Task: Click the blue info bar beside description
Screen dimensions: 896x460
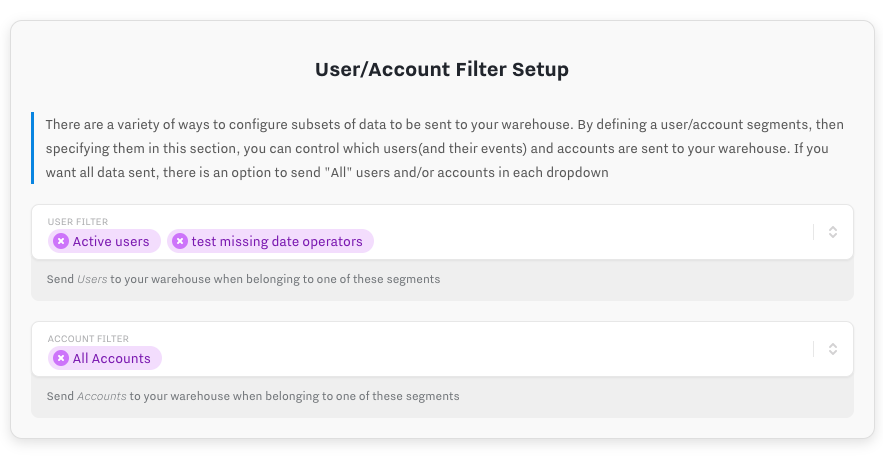Action: (33, 148)
